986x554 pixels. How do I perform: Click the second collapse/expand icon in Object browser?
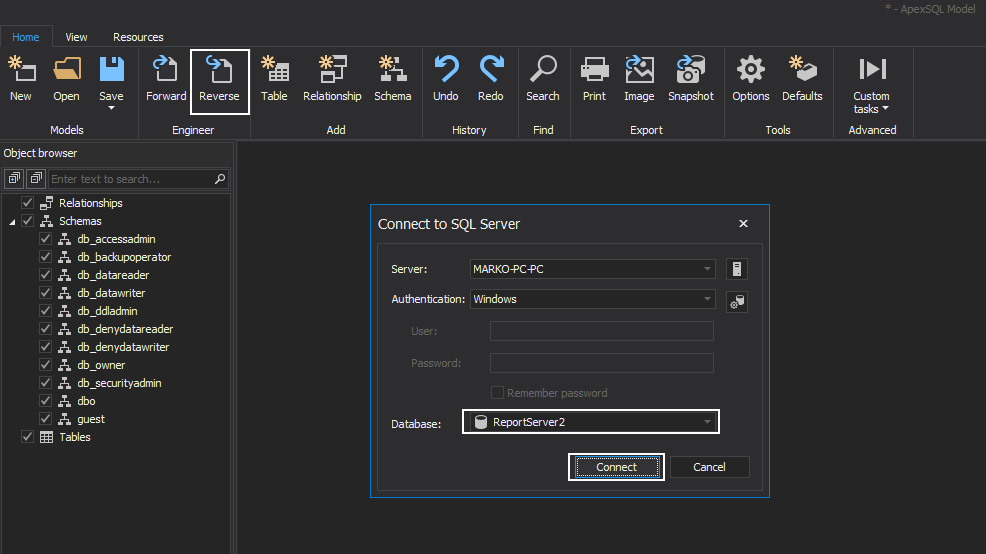click(x=36, y=179)
